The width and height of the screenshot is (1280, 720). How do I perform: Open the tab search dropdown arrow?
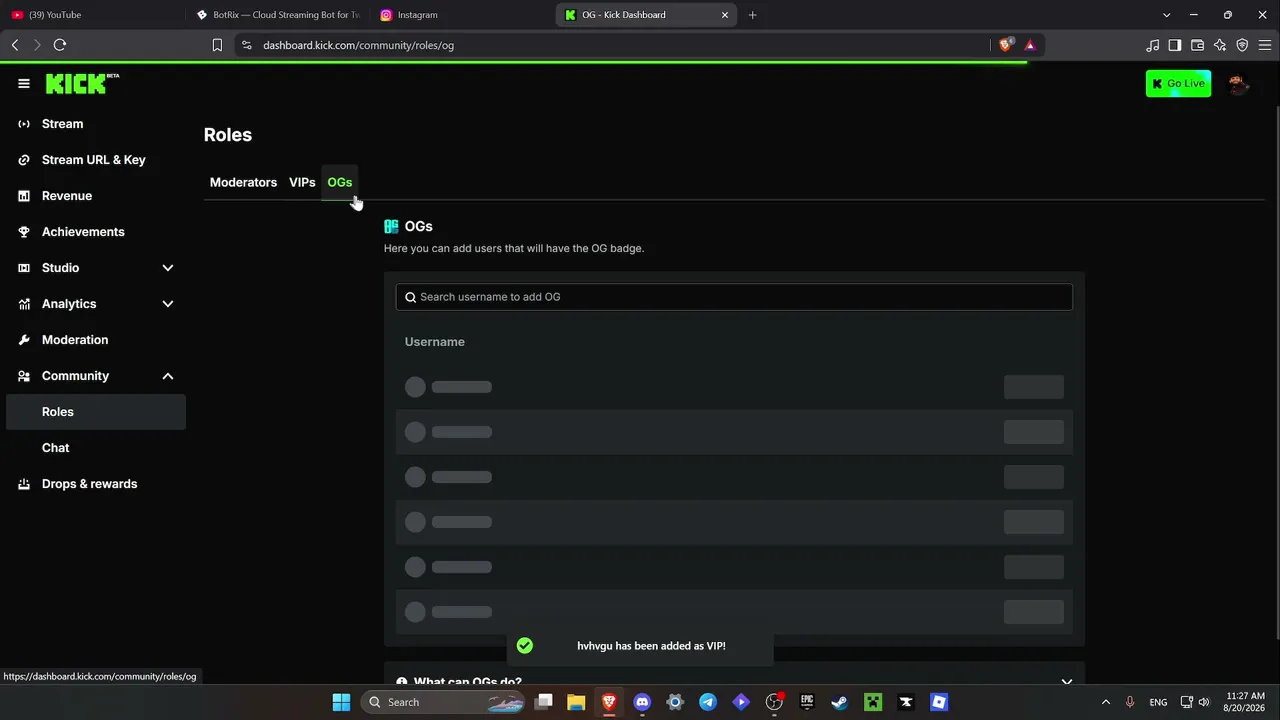(1166, 15)
